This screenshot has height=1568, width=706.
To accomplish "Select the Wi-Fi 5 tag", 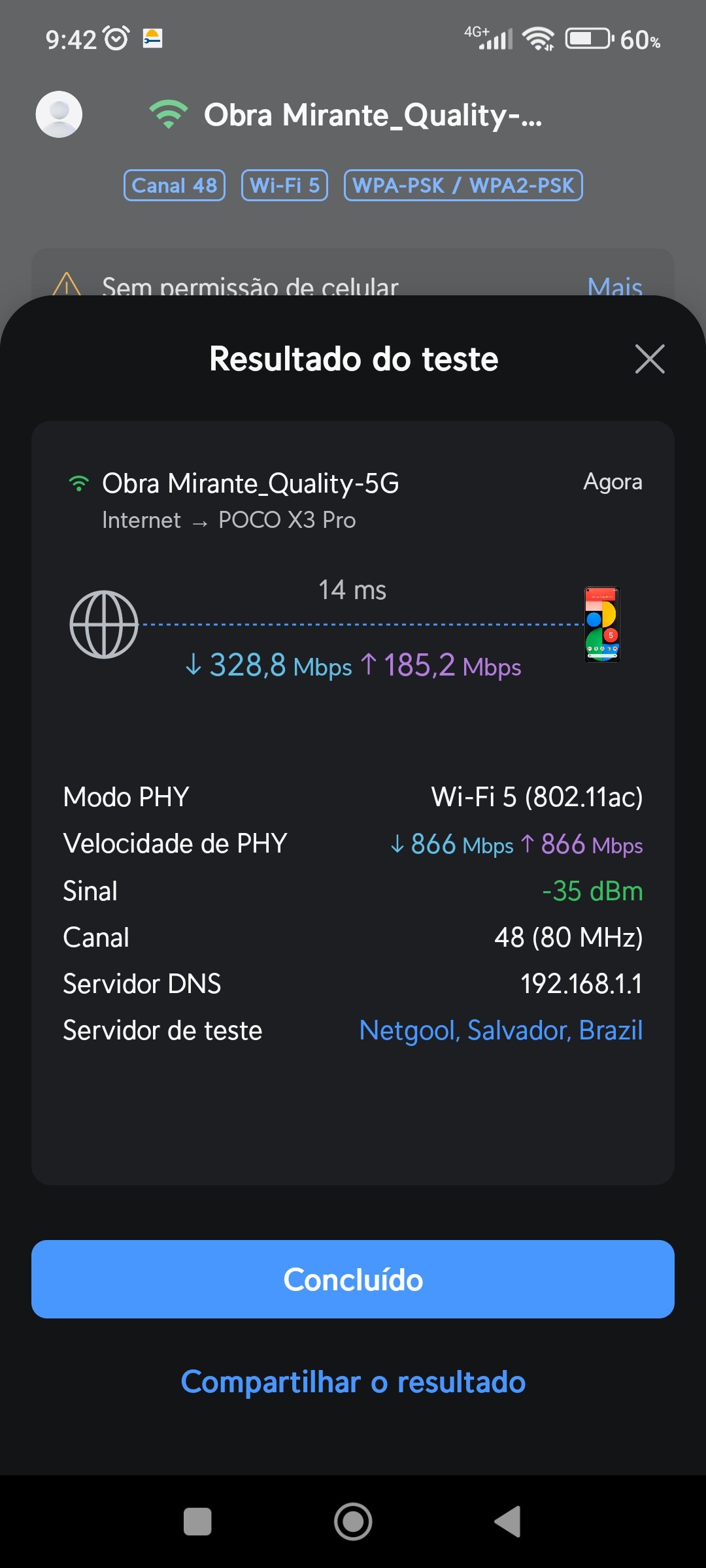I will click(284, 186).
